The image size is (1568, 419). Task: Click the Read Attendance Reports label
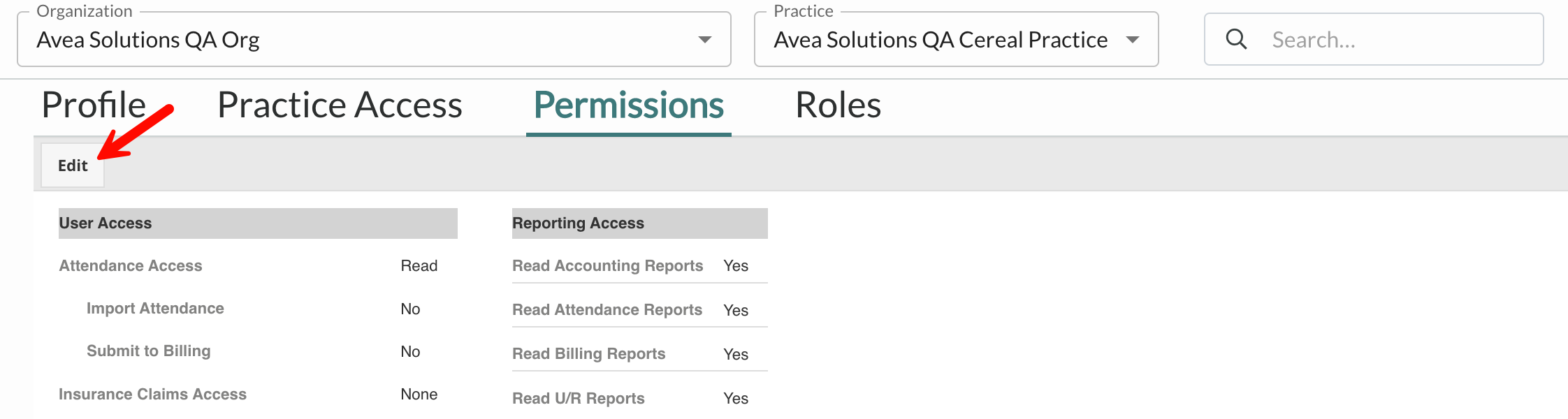pos(607,310)
